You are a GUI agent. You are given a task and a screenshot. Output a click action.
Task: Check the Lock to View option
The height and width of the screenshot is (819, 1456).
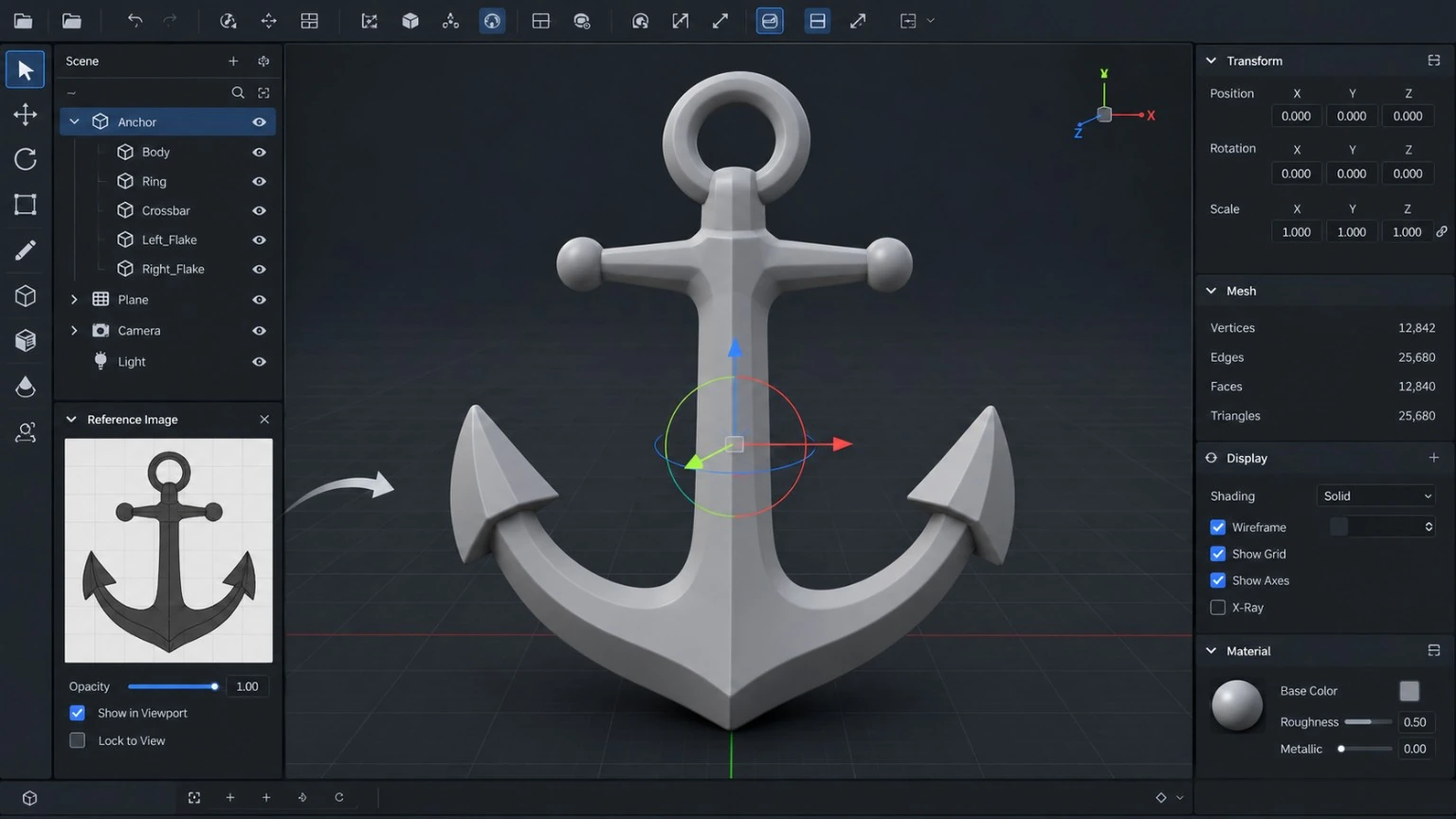point(78,740)
